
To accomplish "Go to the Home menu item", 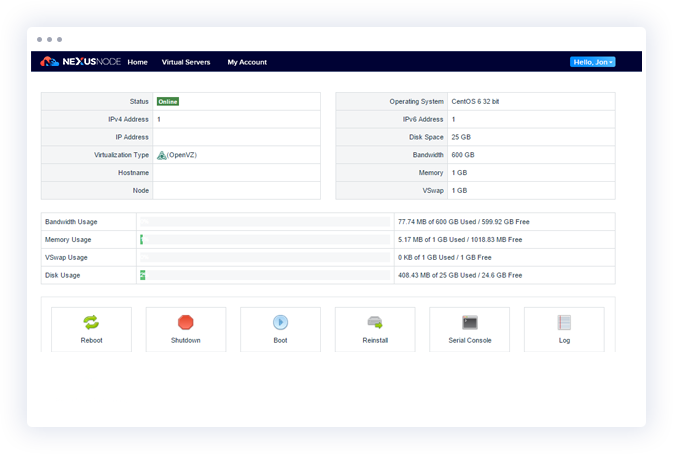I will (x=137, y=62).
